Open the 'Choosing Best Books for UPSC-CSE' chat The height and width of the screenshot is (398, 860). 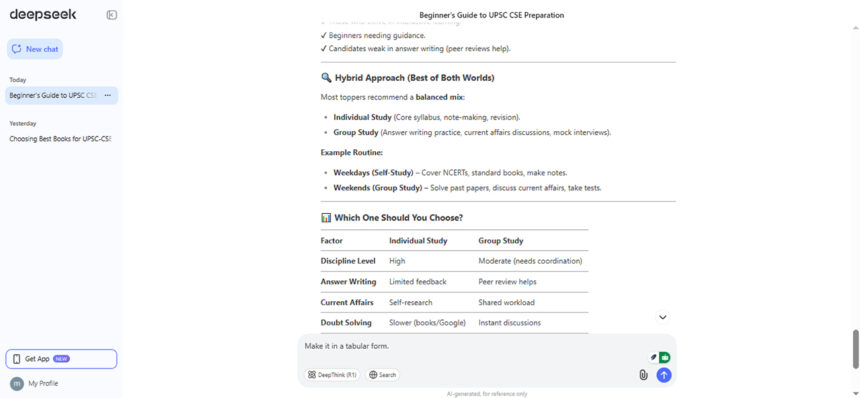point(60,139)
